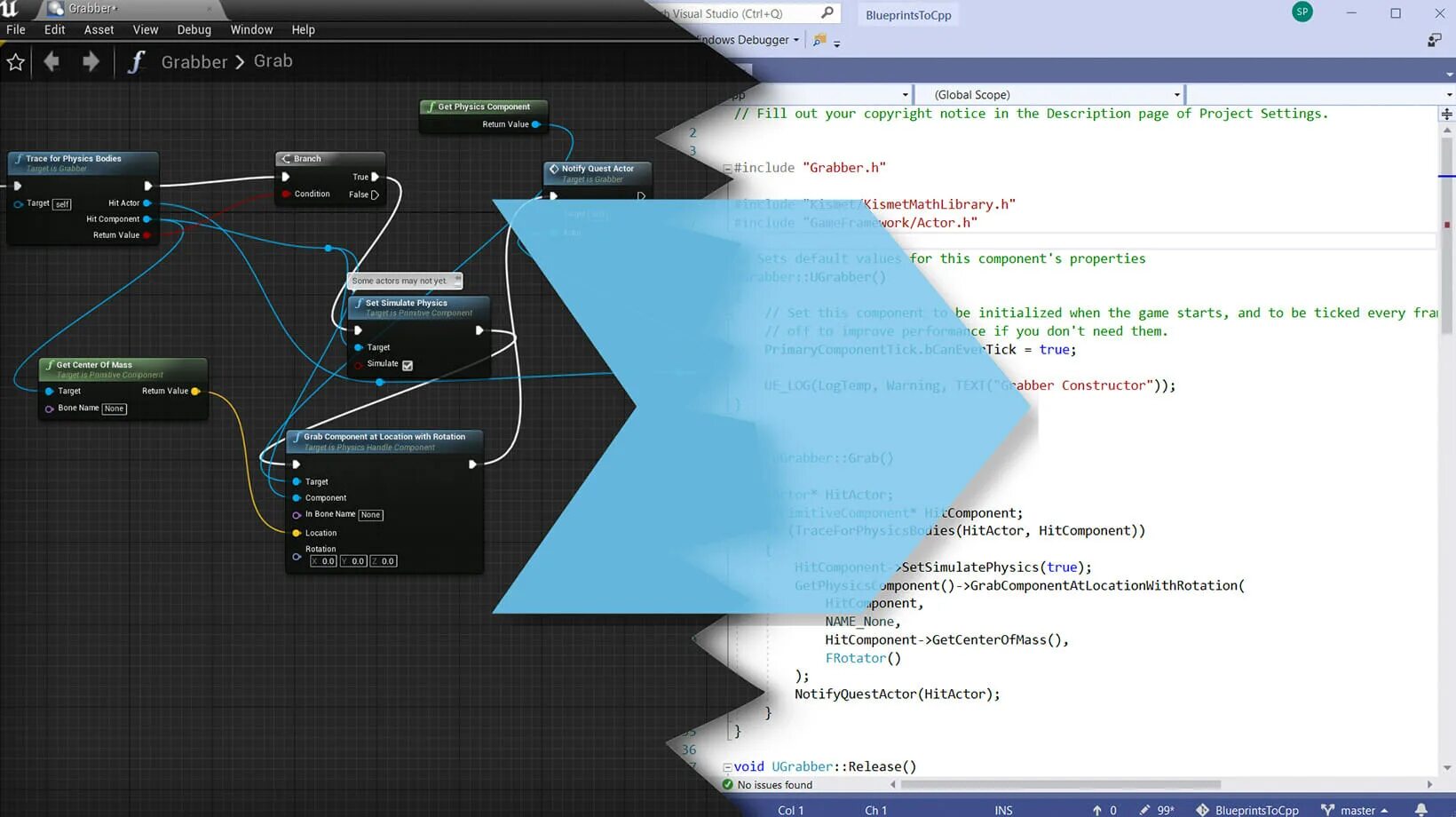Viewport: 1456px width, 817px height.
Task: Click the 'Some actors may not yet' comment bubble
Action: [405, 281]
